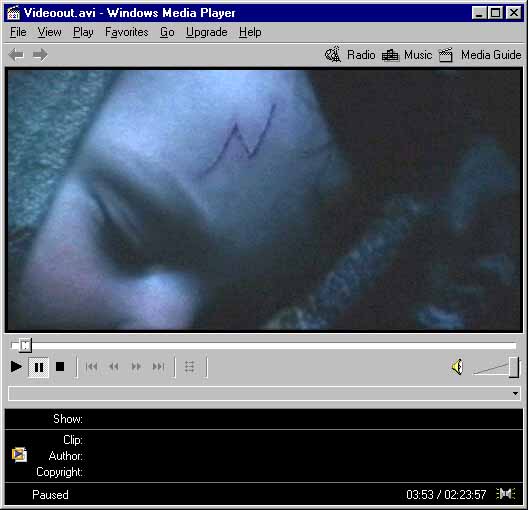This screenshot has height=510, width=528.
Task: Click the skip back (previous track) icon
Action: coord(91,366)
